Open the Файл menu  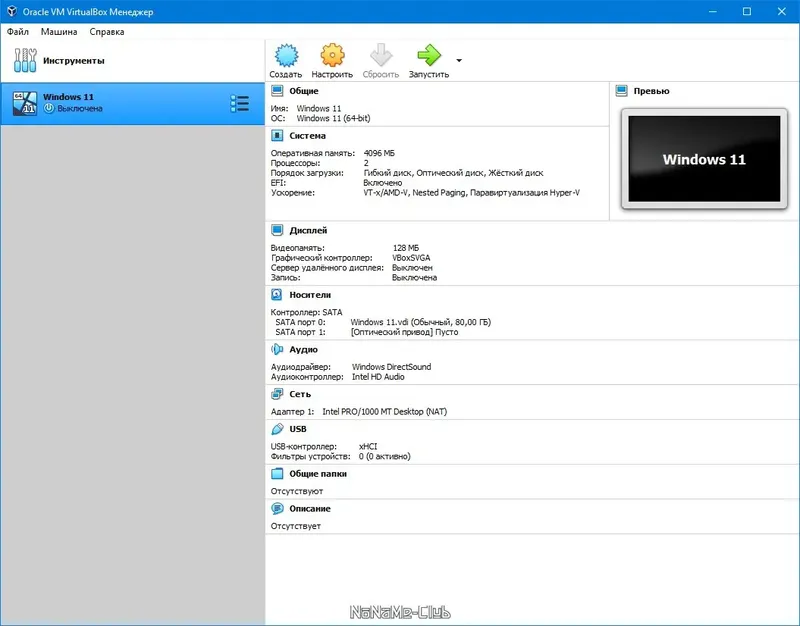(x=17, y=32)
